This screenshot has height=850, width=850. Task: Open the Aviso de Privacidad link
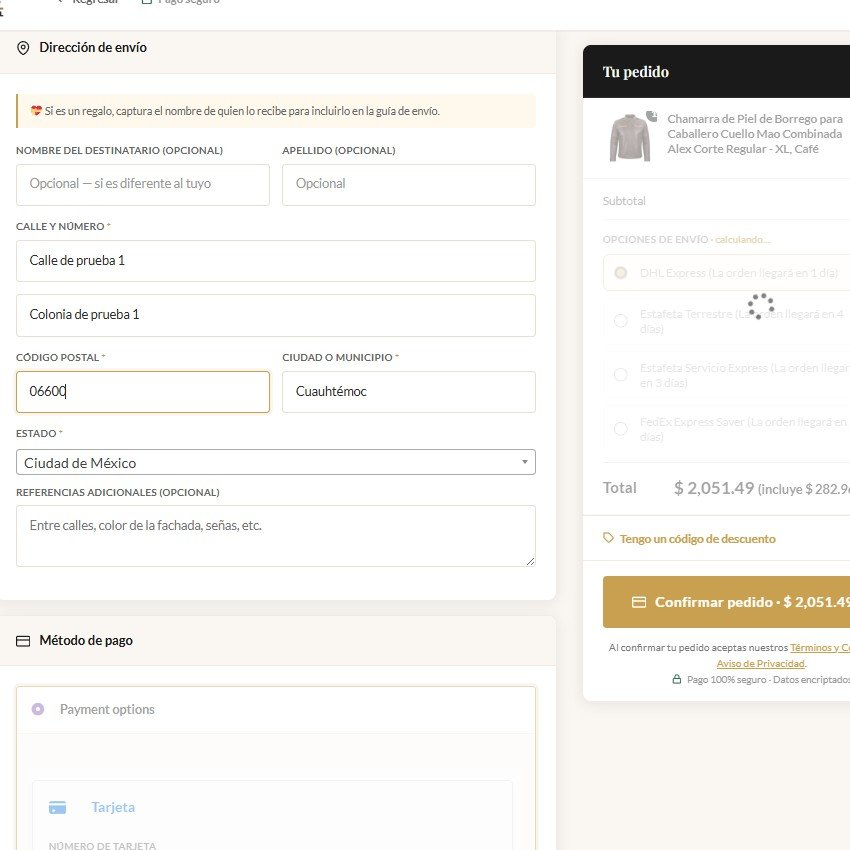[x=761, y=664]
